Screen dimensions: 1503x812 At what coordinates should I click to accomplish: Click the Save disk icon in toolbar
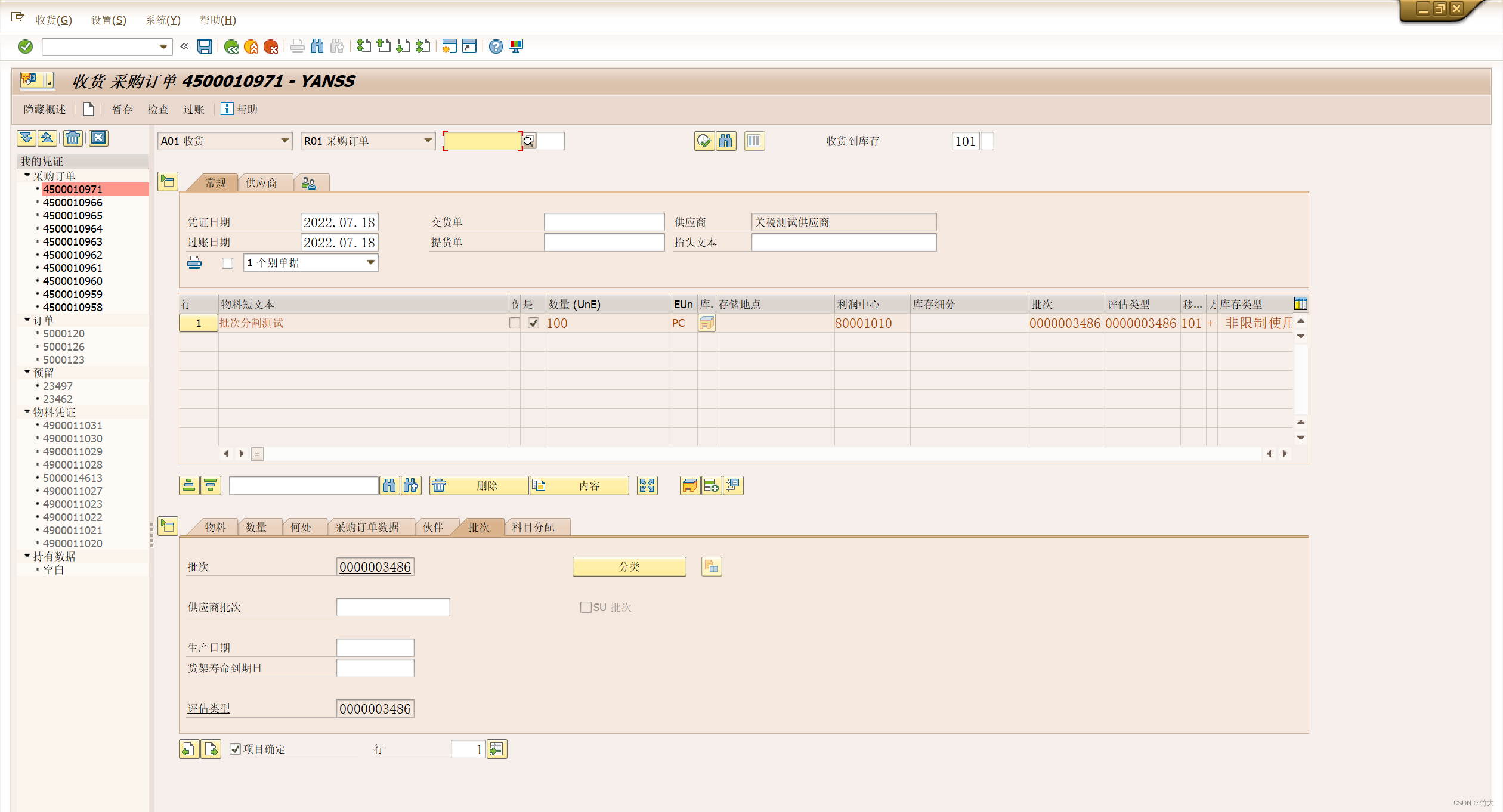click(x=205, y=47)
